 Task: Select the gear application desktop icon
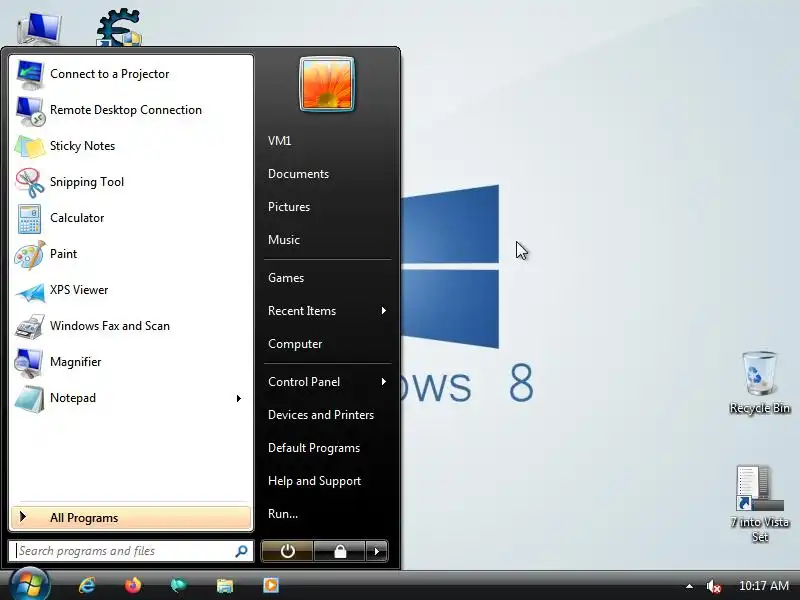pos(119,27)
